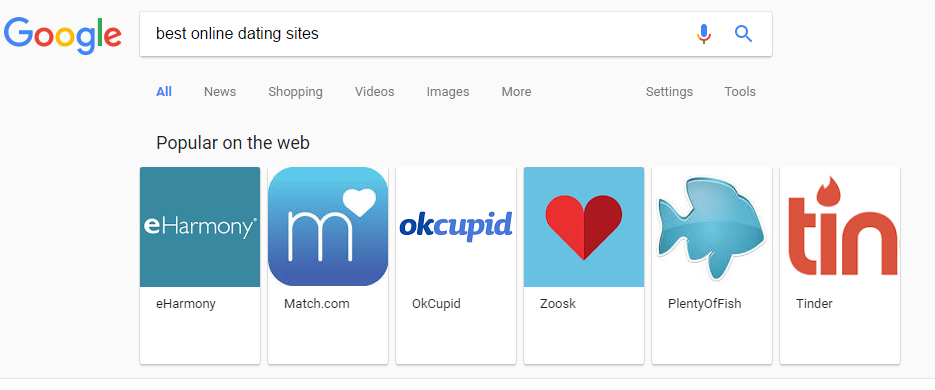The height and width of the screenshot is (390, 935).
Task: Select the Match.com heart logo image
Action: pos(328,227)
